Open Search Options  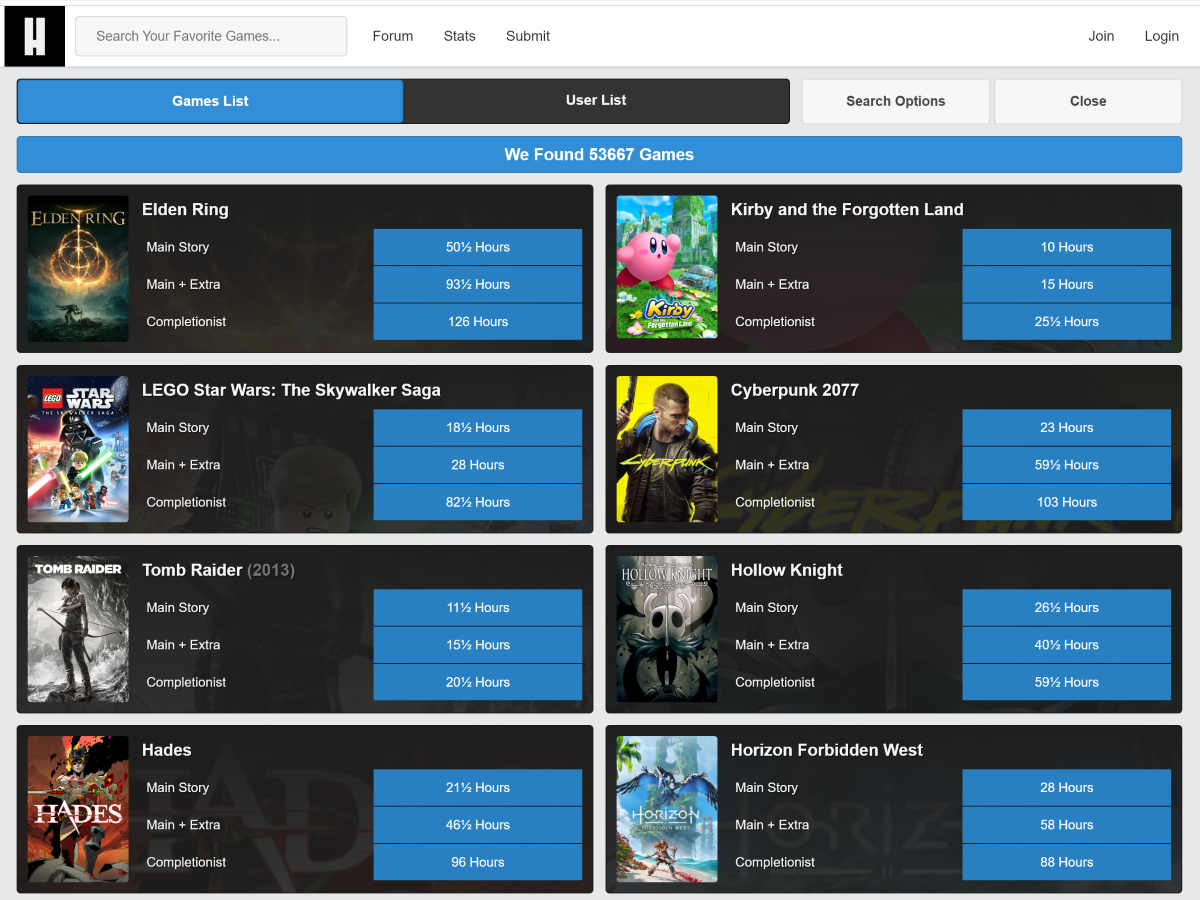coord(896,101)
